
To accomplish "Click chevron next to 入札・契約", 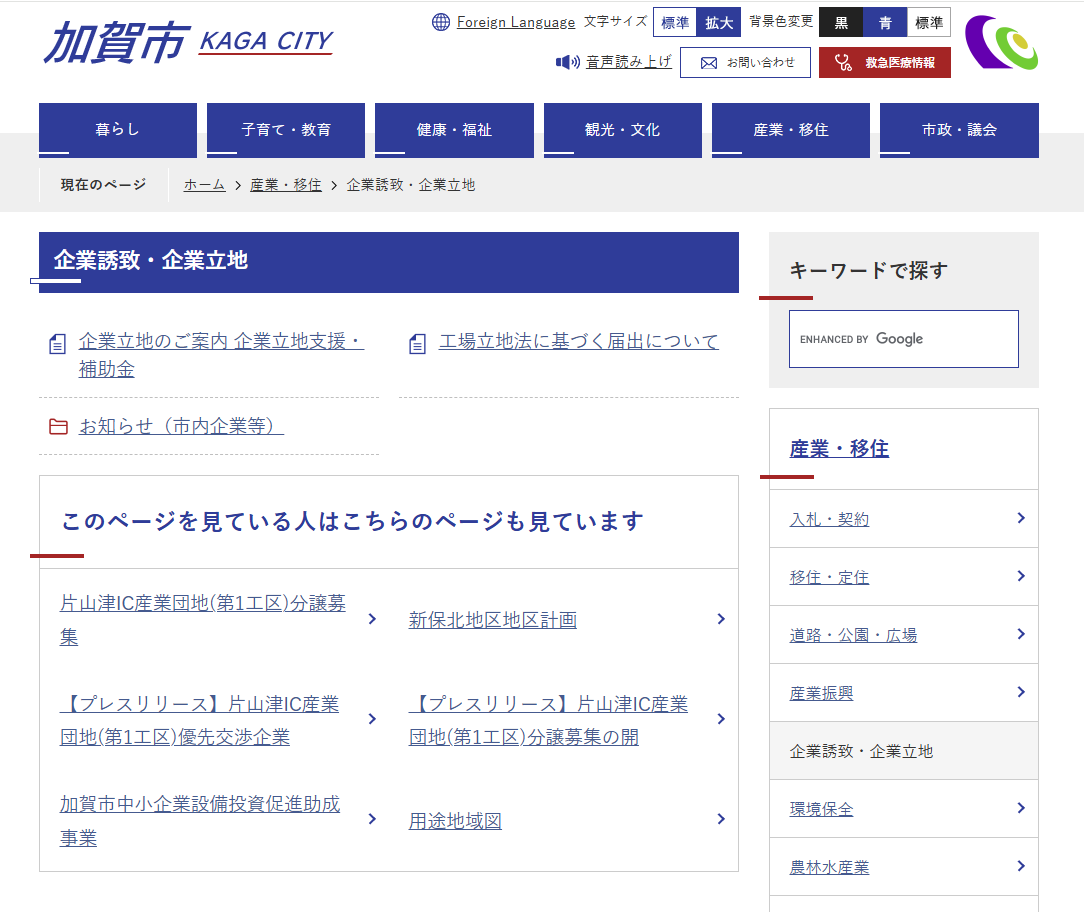I will pos(1021,518).
